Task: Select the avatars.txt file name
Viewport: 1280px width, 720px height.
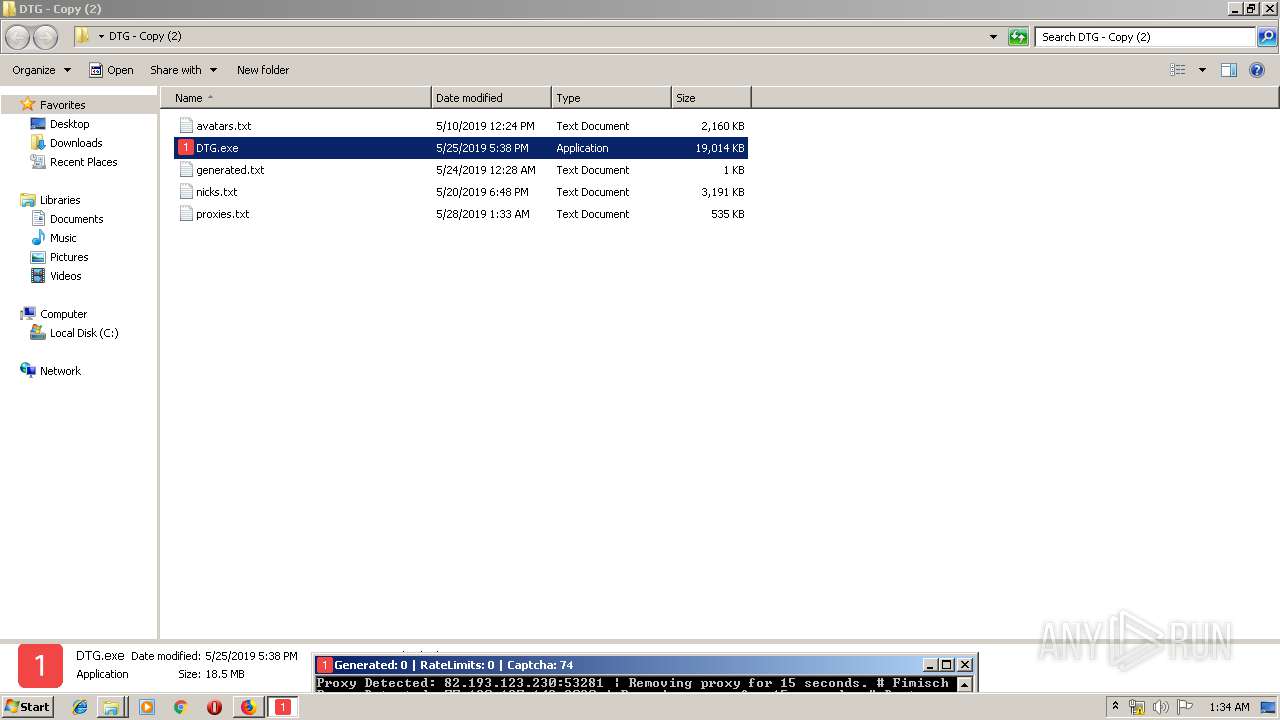Action: pos(224,126)
